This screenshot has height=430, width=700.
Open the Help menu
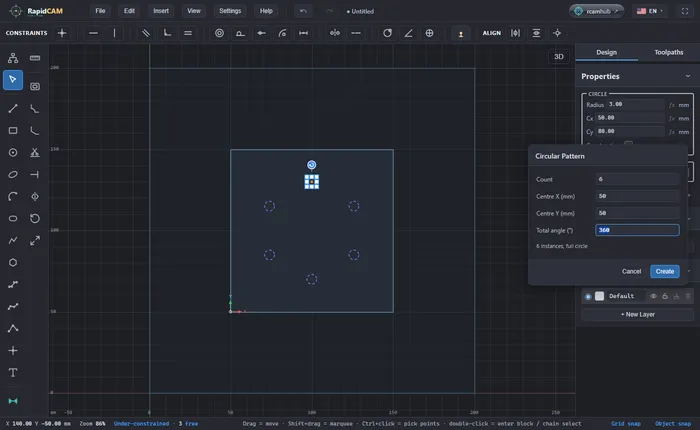[x=266, y=11]
